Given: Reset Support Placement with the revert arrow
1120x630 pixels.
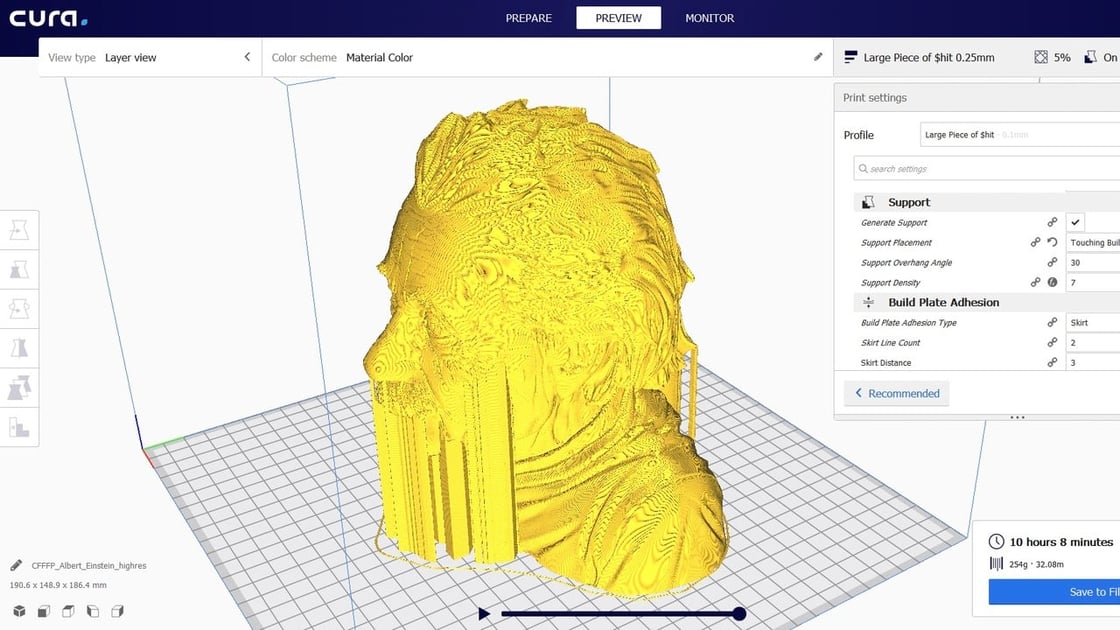Looking at the screenshot, I should pos(1050,242).
